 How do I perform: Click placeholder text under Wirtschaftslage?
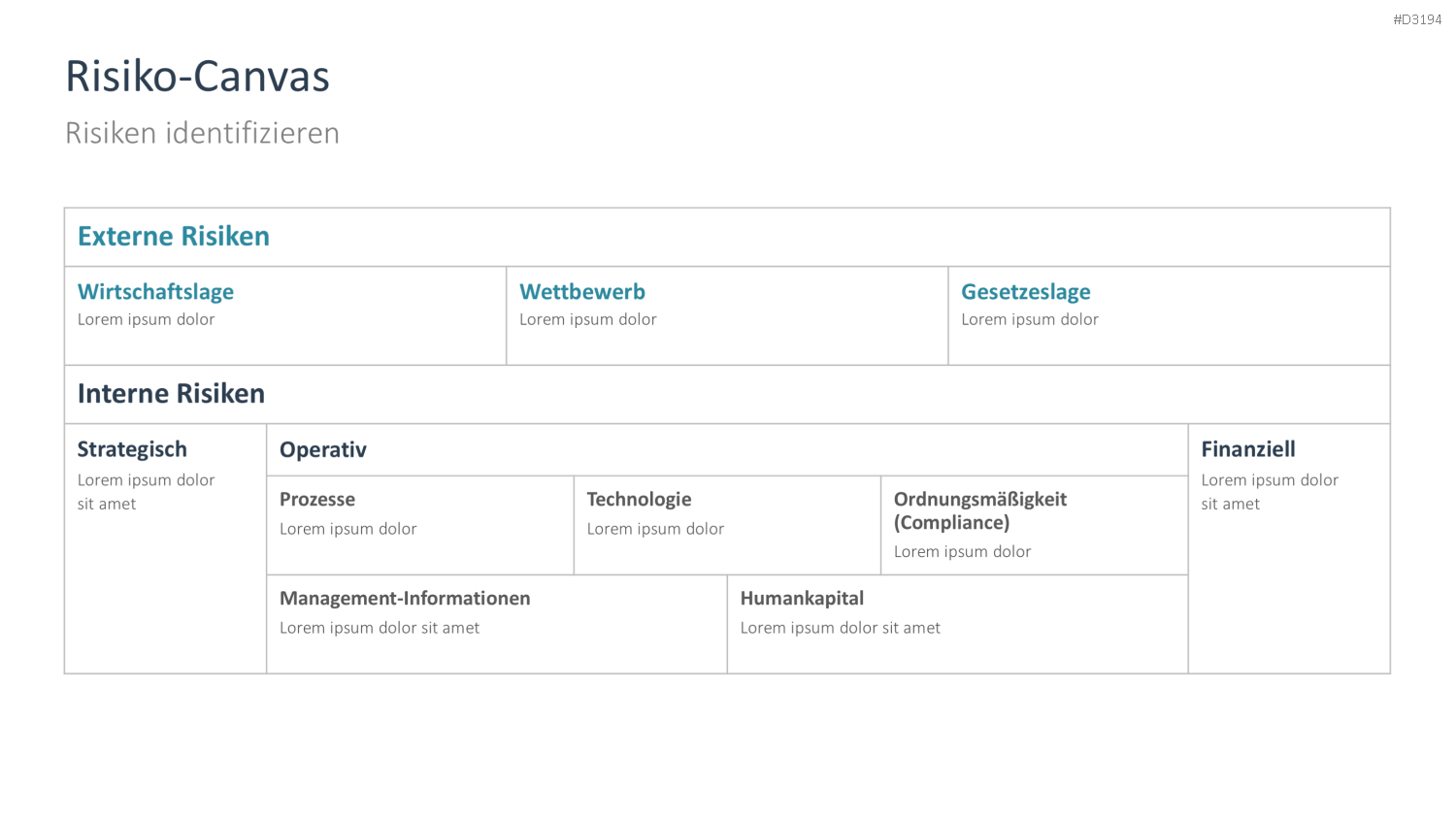(146, 319)
